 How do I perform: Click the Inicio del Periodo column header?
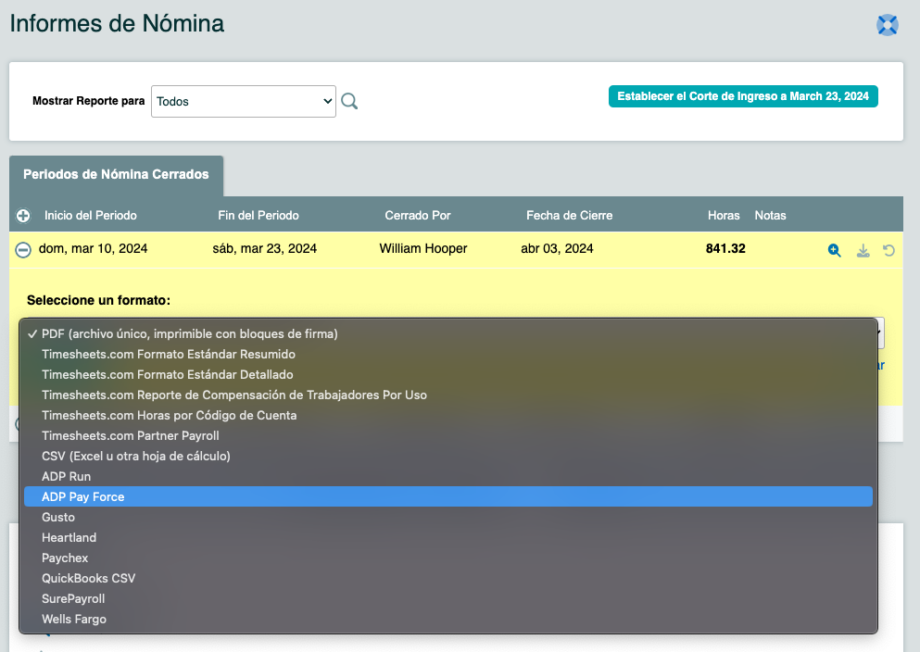pyautogui.click(x=90, y=216)
